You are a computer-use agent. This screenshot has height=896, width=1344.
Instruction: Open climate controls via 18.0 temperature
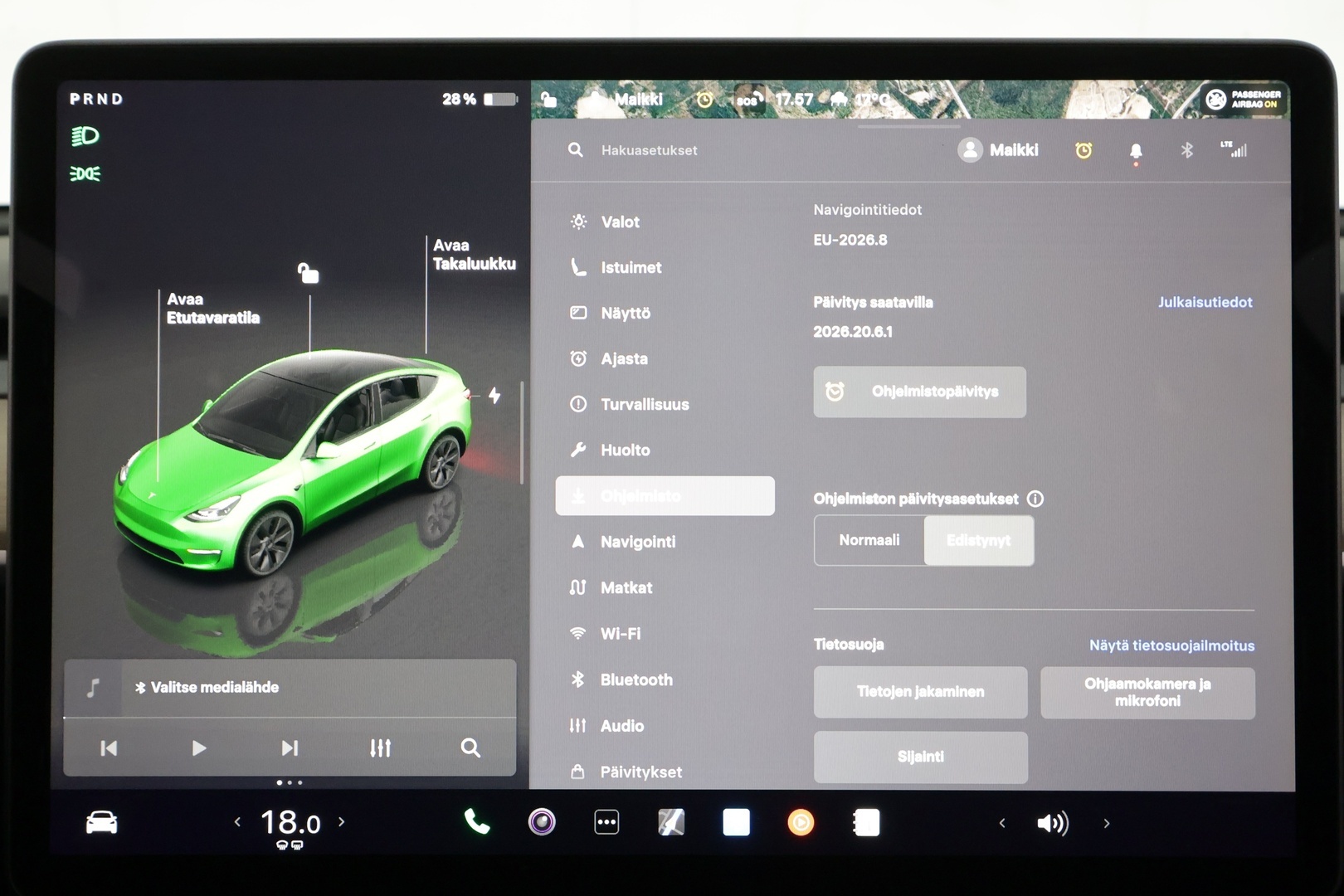[x=290, y=823]
